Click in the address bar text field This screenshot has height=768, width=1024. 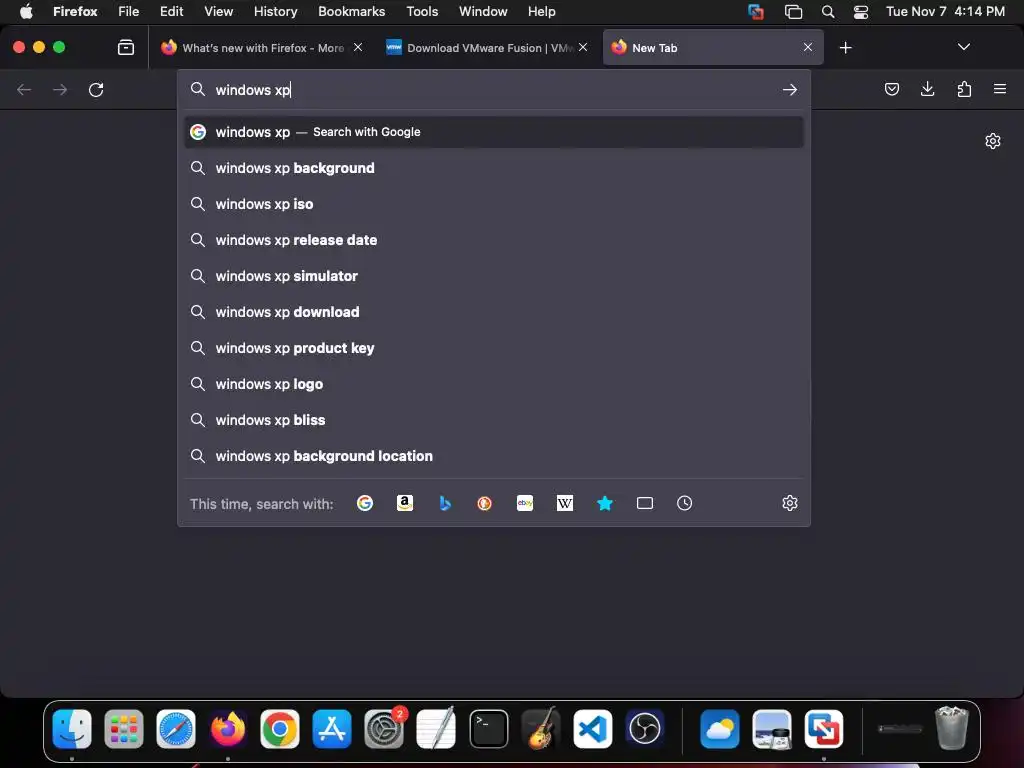click(493, 89)
